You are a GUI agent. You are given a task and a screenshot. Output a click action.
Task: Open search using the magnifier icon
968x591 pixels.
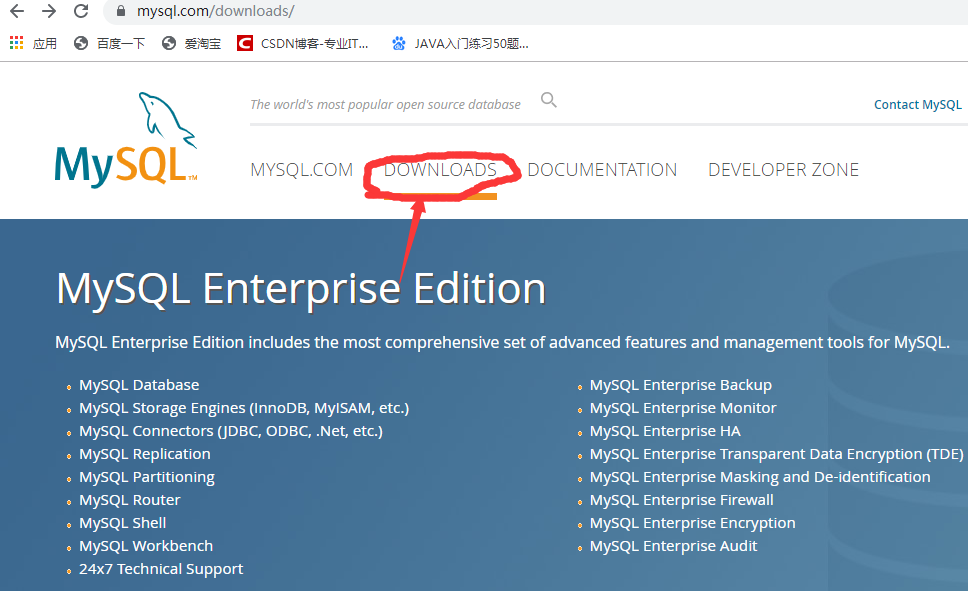pos(548,100)
